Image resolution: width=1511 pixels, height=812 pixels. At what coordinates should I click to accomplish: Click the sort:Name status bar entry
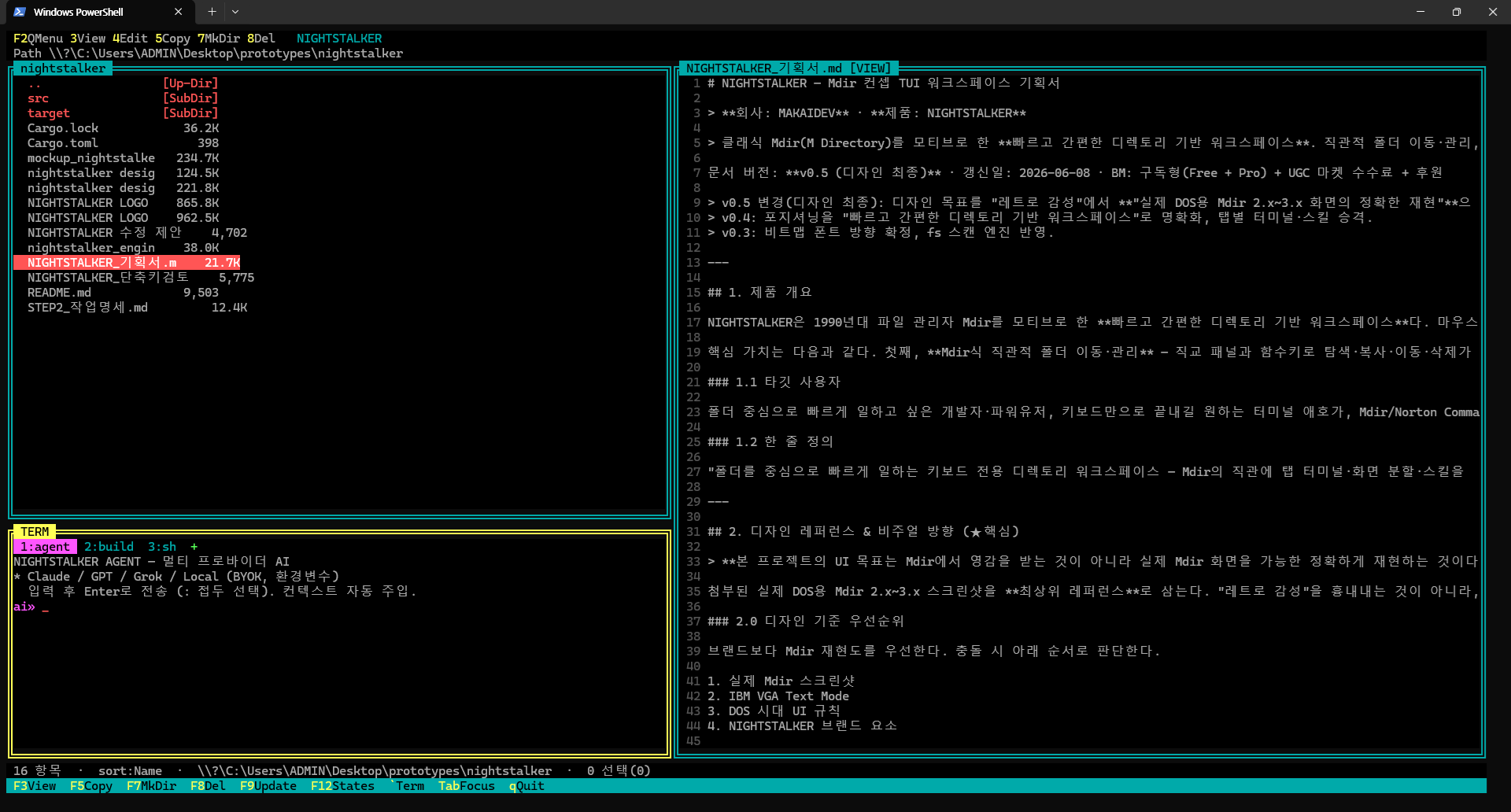[x=130, y=771]
